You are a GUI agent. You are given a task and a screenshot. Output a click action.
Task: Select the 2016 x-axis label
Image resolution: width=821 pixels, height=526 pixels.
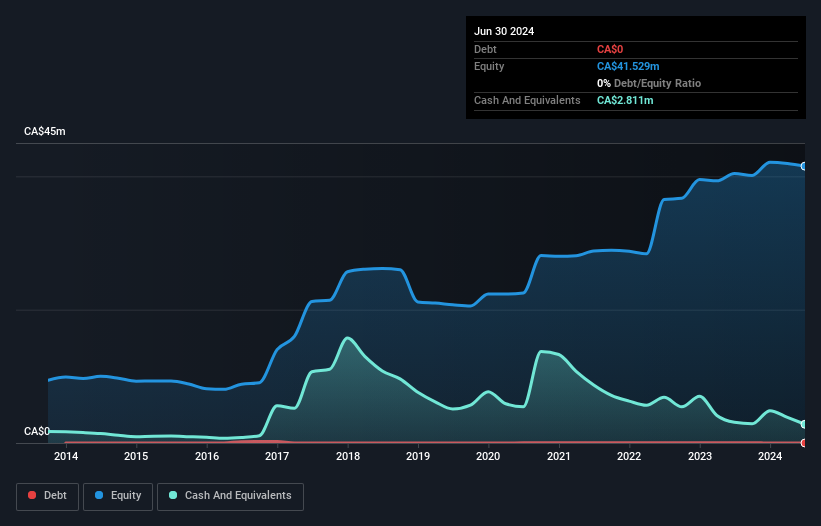click(207, 456)
